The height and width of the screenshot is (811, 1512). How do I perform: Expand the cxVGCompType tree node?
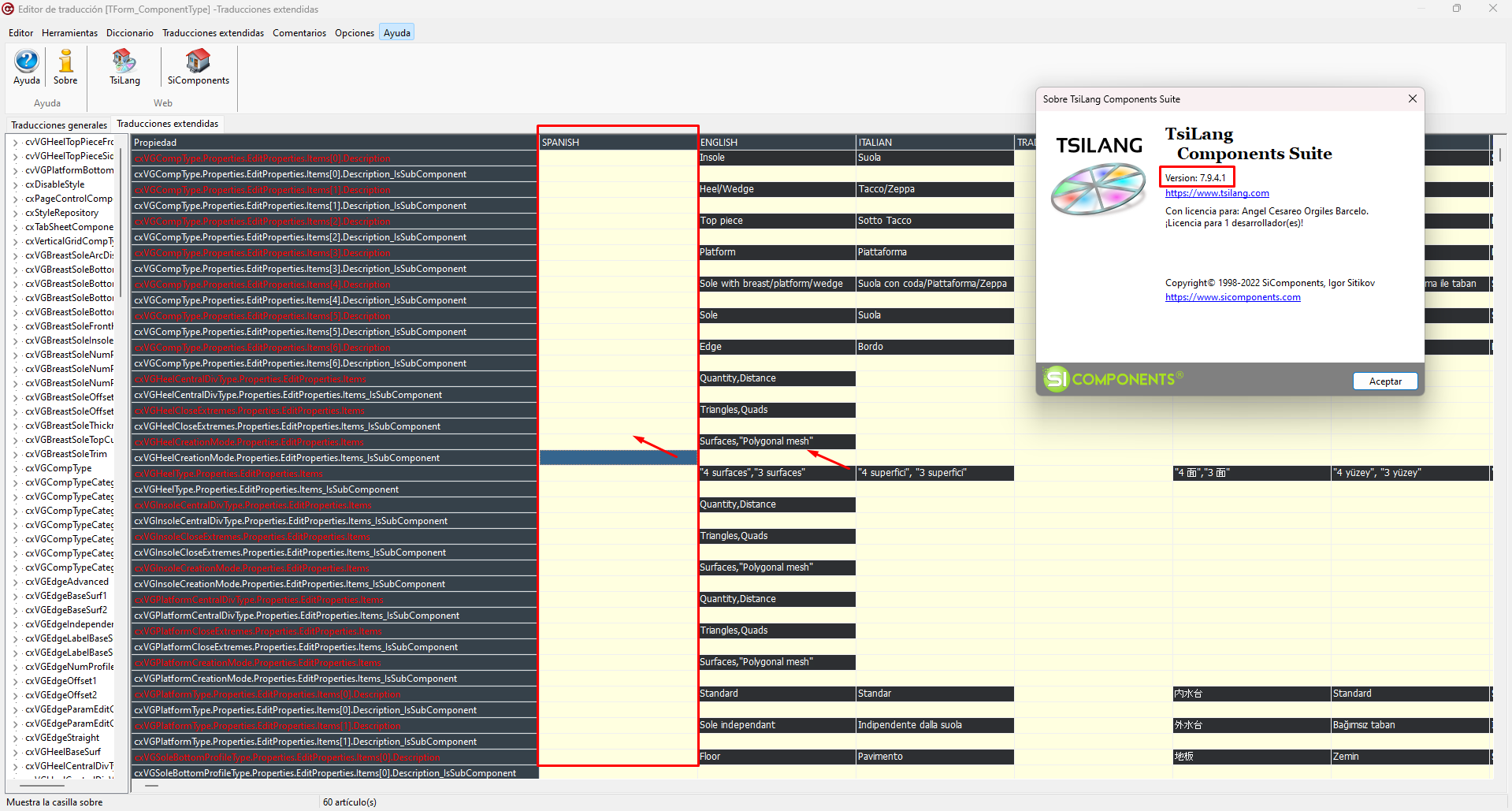pyautogui.click(x=16, y=468)
